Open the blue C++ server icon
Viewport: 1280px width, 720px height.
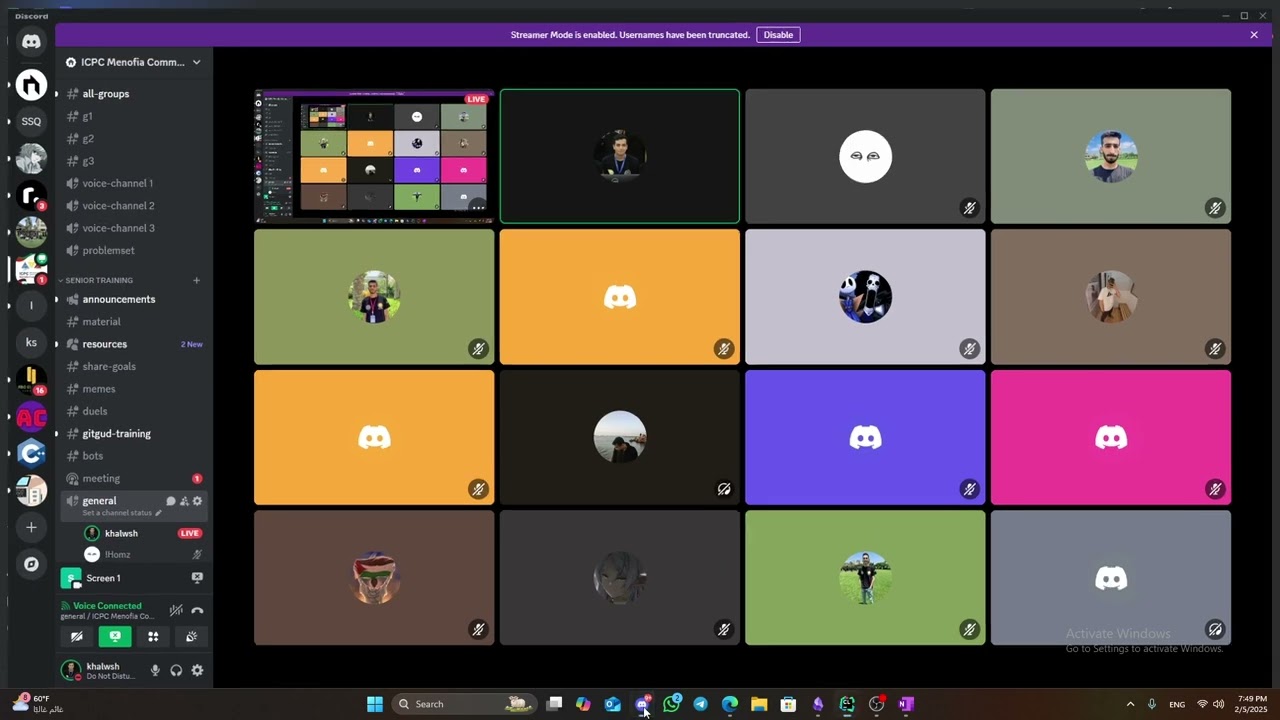(31, 454)
